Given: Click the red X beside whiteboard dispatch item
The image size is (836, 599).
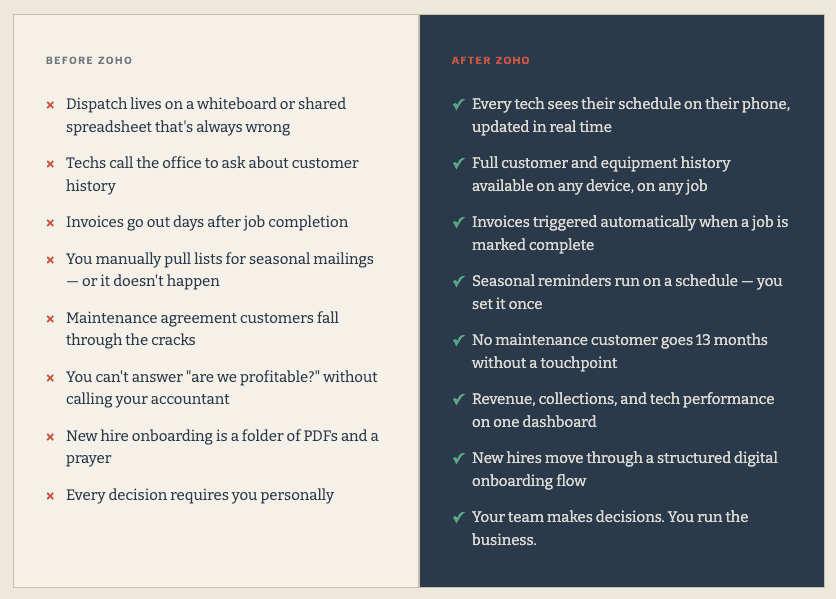Looking at the screenshot, I should click(x=50, y=105).
